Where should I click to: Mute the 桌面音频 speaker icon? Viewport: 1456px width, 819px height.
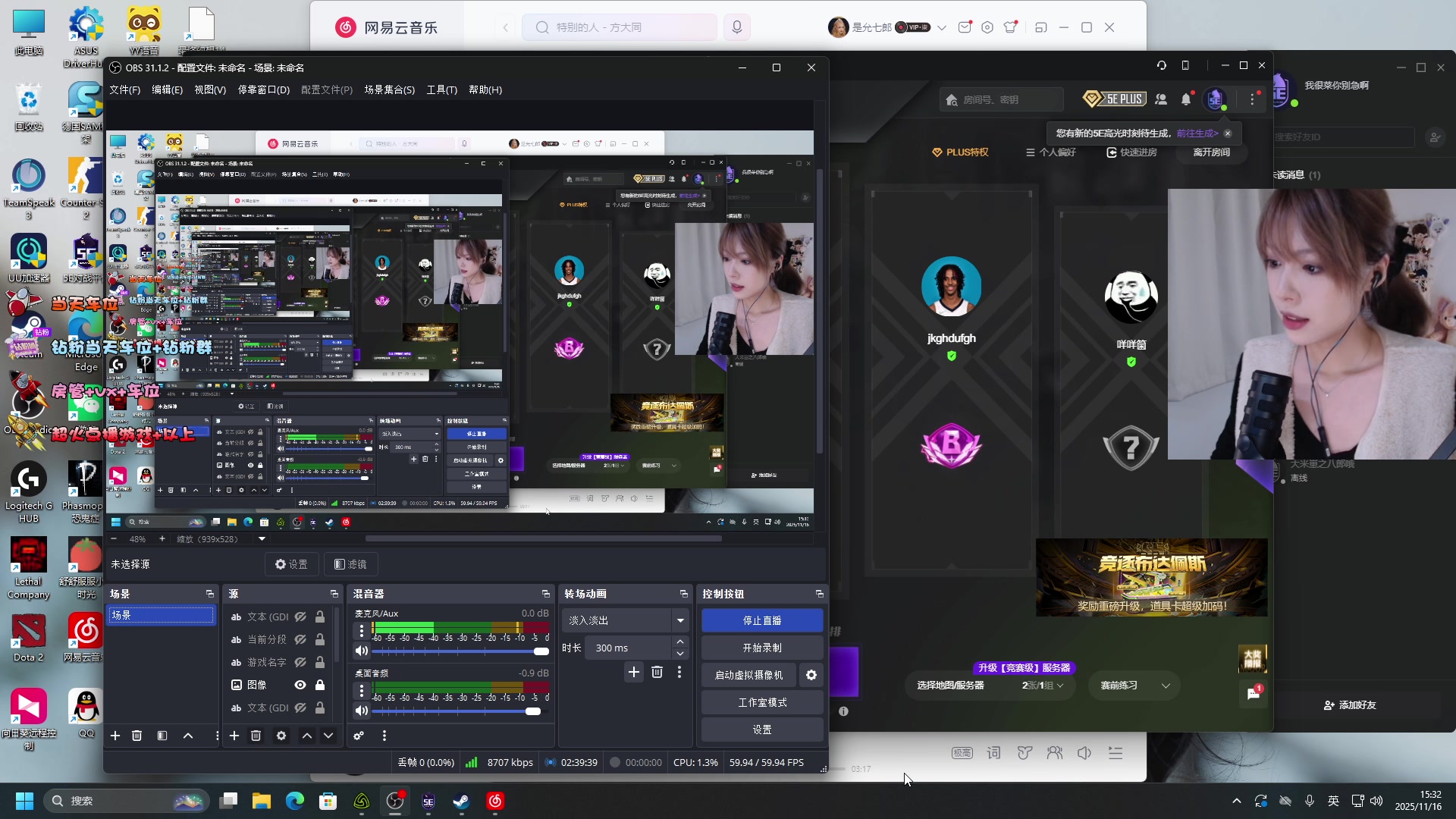[362, 711]
